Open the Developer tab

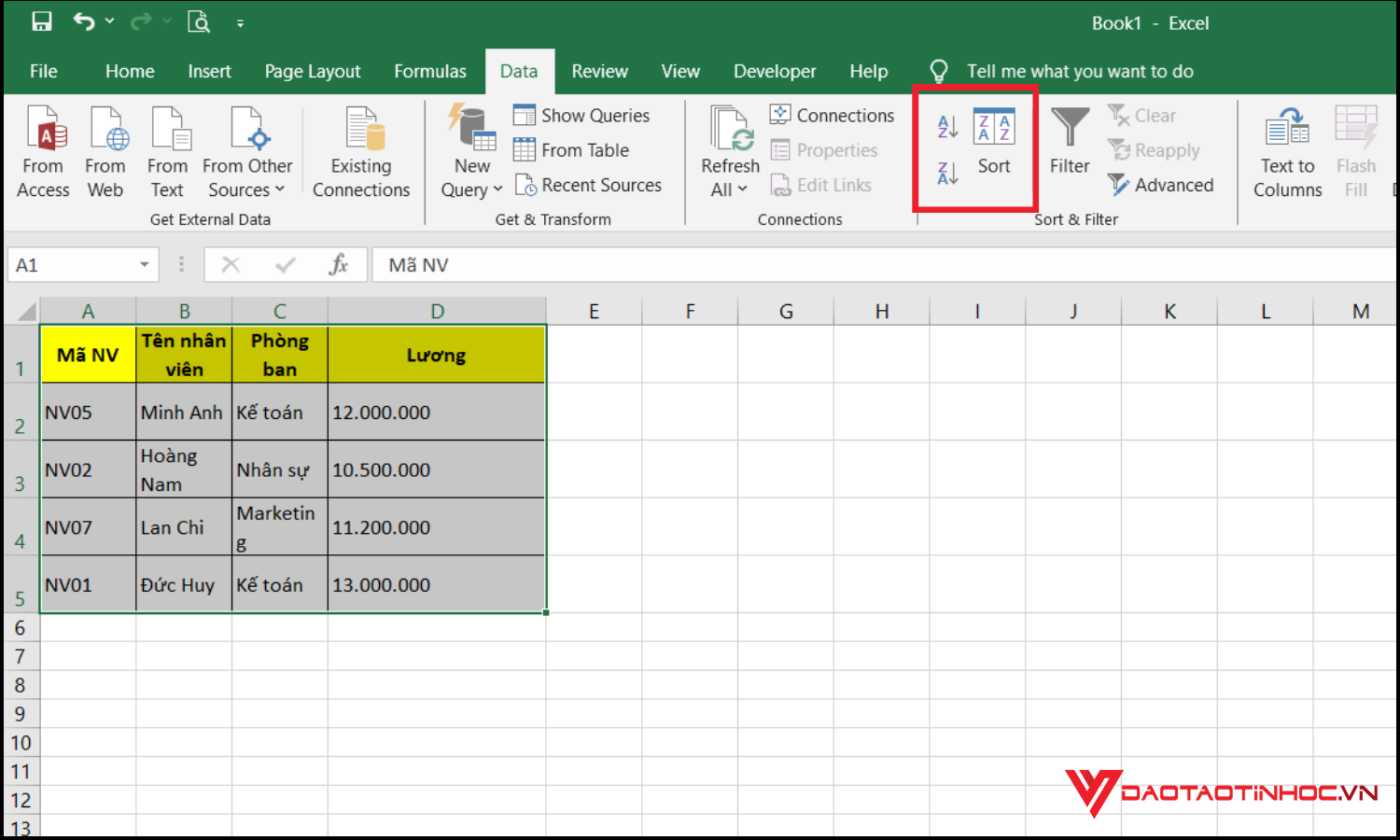pos(775,71)
